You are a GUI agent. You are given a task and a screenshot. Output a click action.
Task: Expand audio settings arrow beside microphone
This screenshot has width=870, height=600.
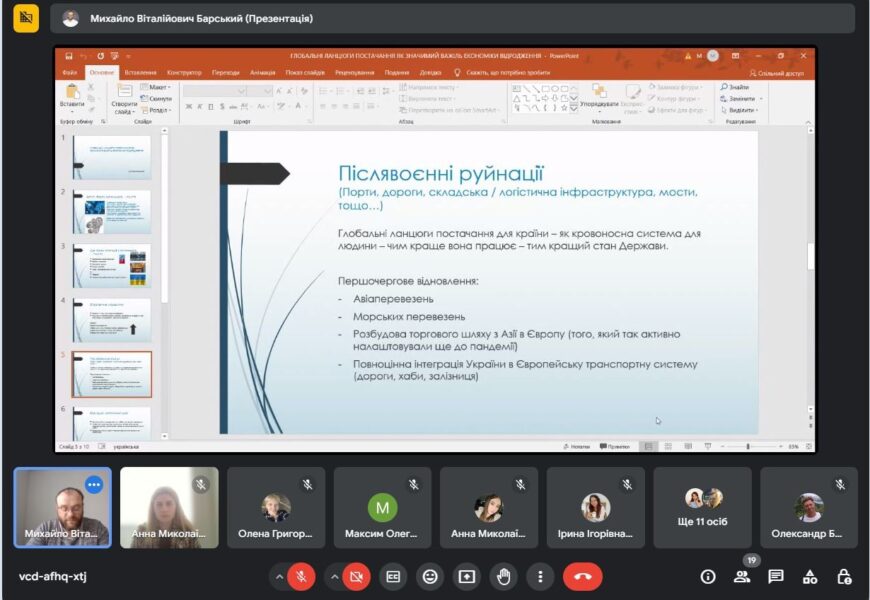coord(278,576)
